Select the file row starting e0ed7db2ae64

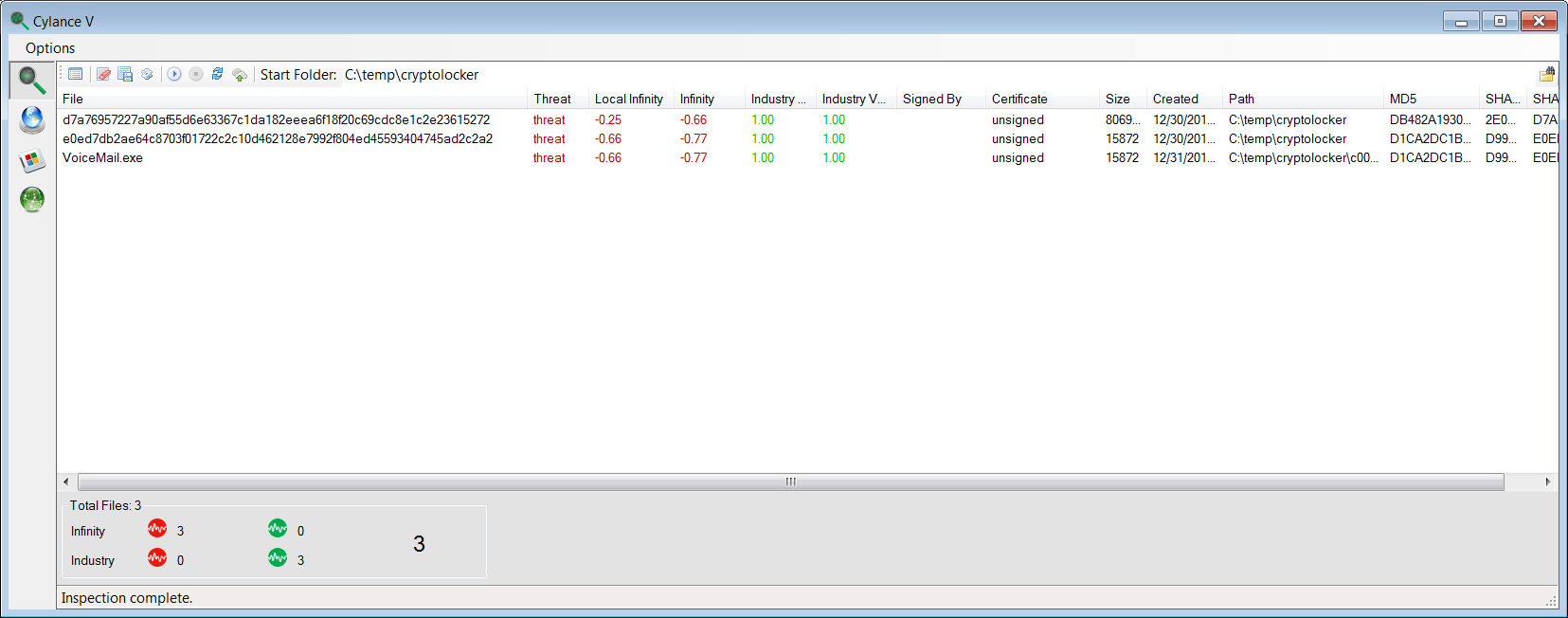(808, 138)
